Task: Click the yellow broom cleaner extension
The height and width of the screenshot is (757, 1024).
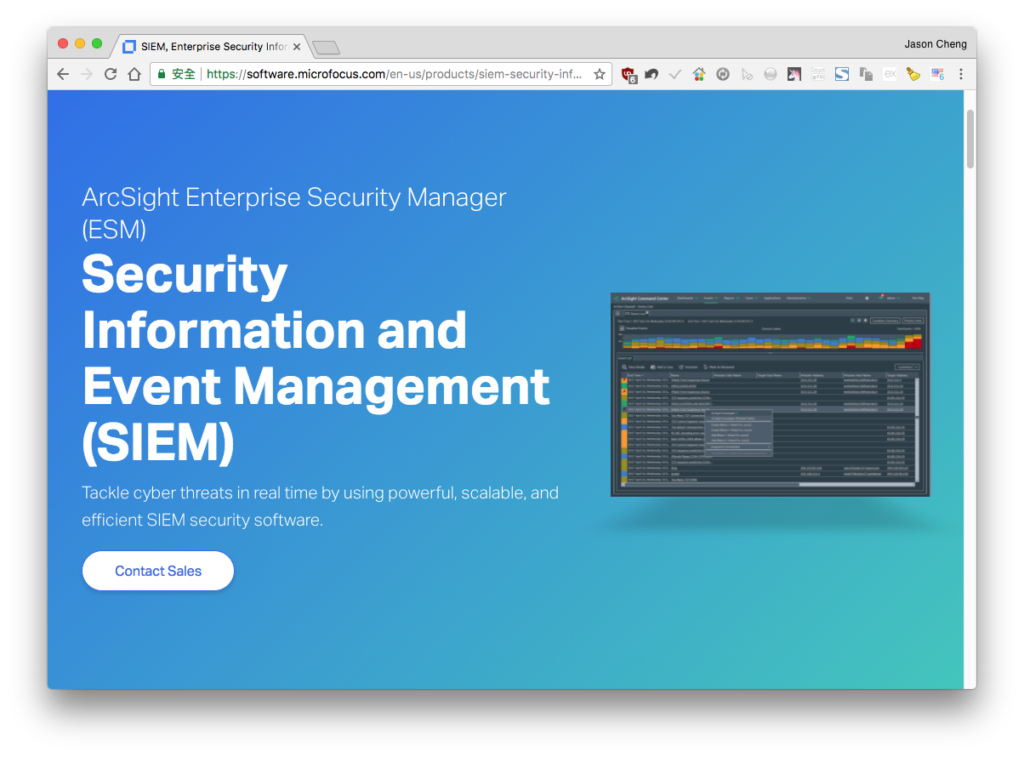Action: click(x=913, y=74)
